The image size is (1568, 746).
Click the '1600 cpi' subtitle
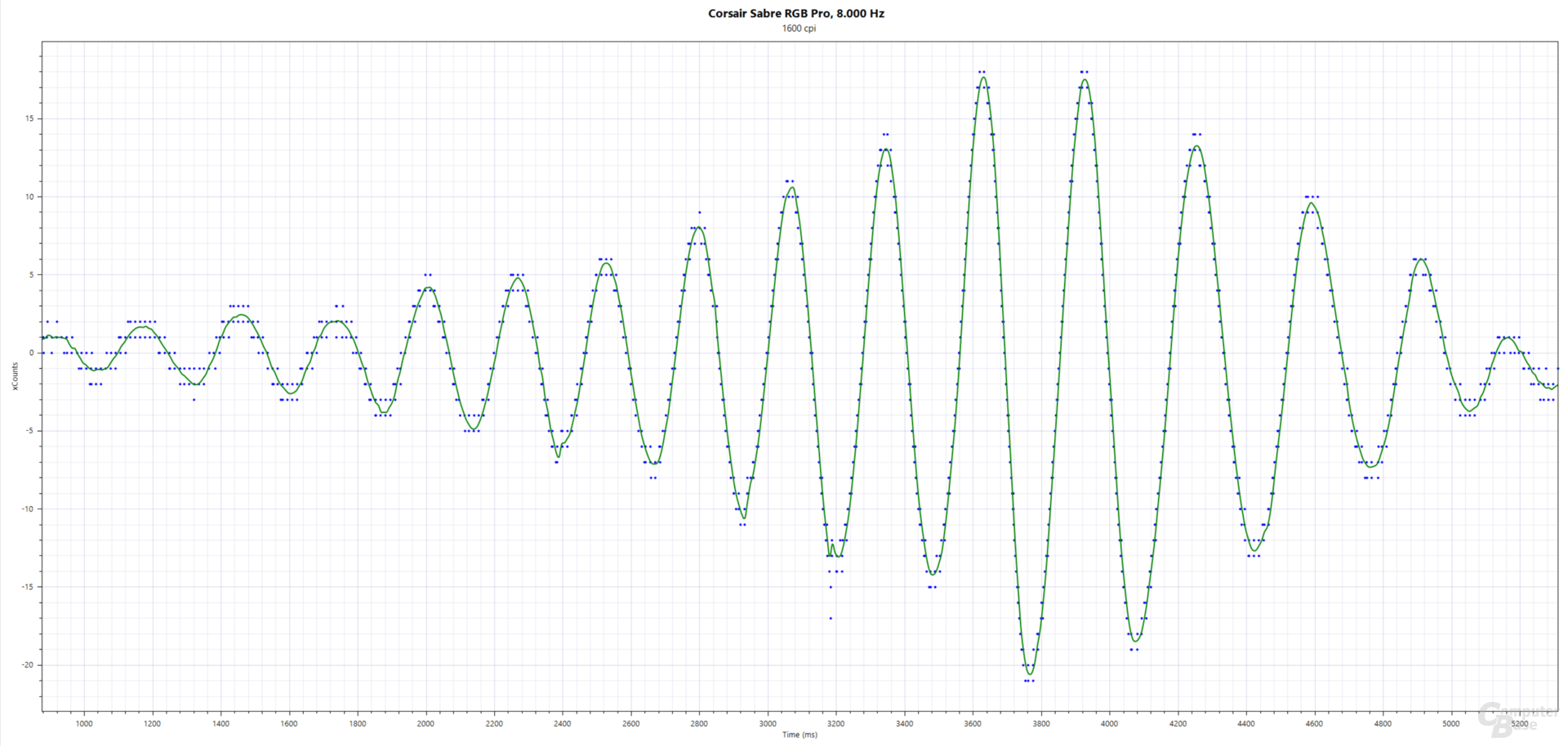[x=799, y=29]
